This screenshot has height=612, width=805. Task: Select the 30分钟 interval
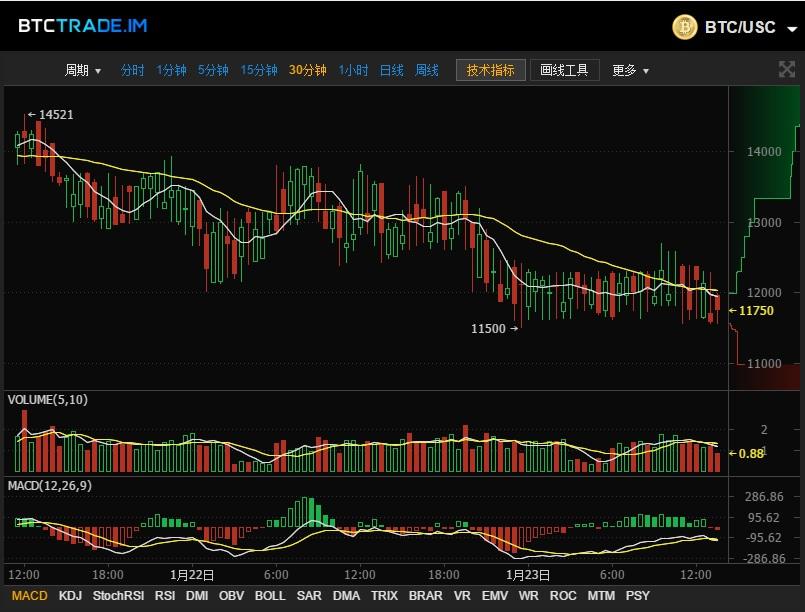(x=308, y=70)
